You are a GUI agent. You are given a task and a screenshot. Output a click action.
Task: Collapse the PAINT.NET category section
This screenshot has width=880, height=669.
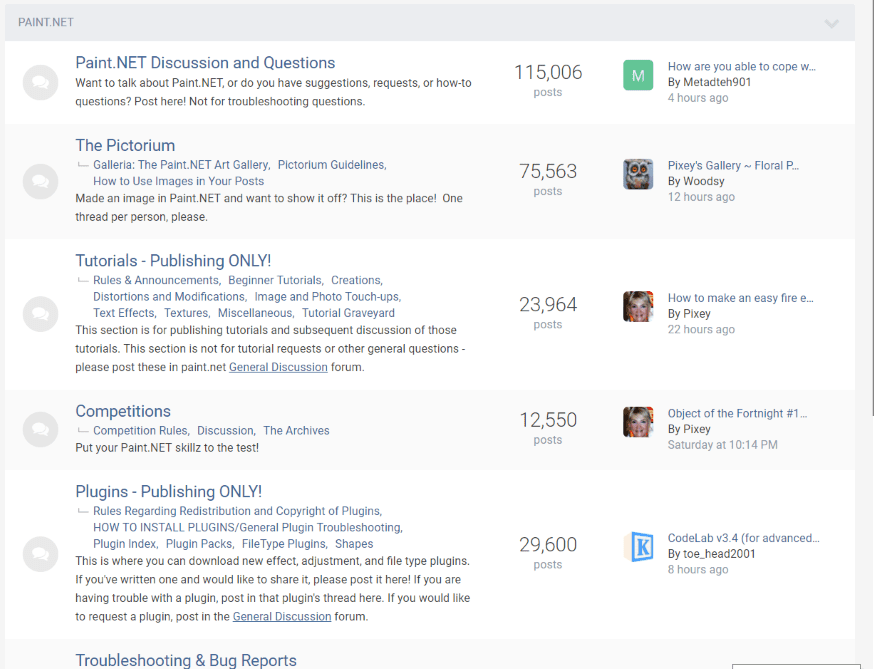(x=831, y=23)
